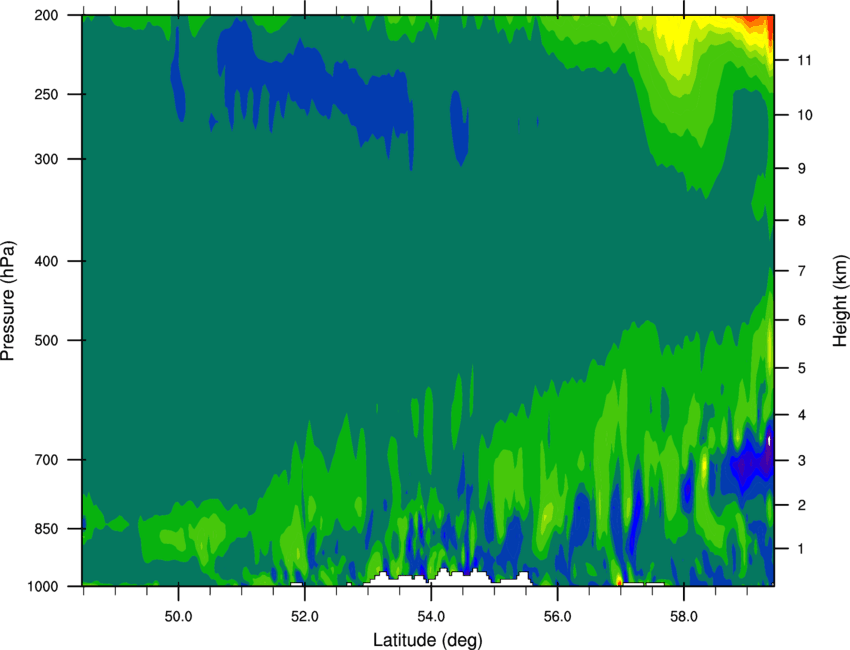Viewport: 850px width, 650px height.
Task: Click the 700 pressure tick label
Action: point(47,460)
